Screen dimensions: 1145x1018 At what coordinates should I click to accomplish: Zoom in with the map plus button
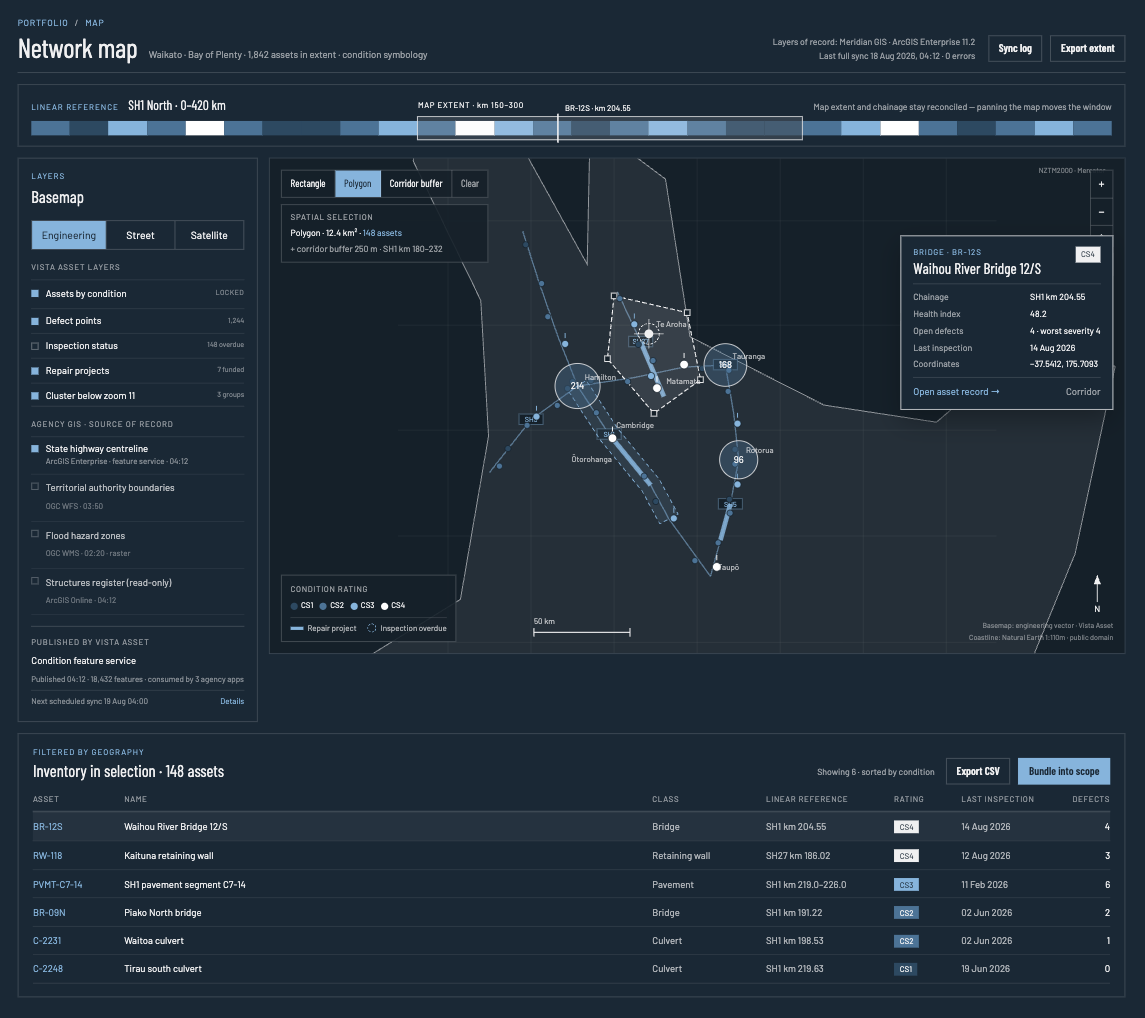pos(1101,184)
